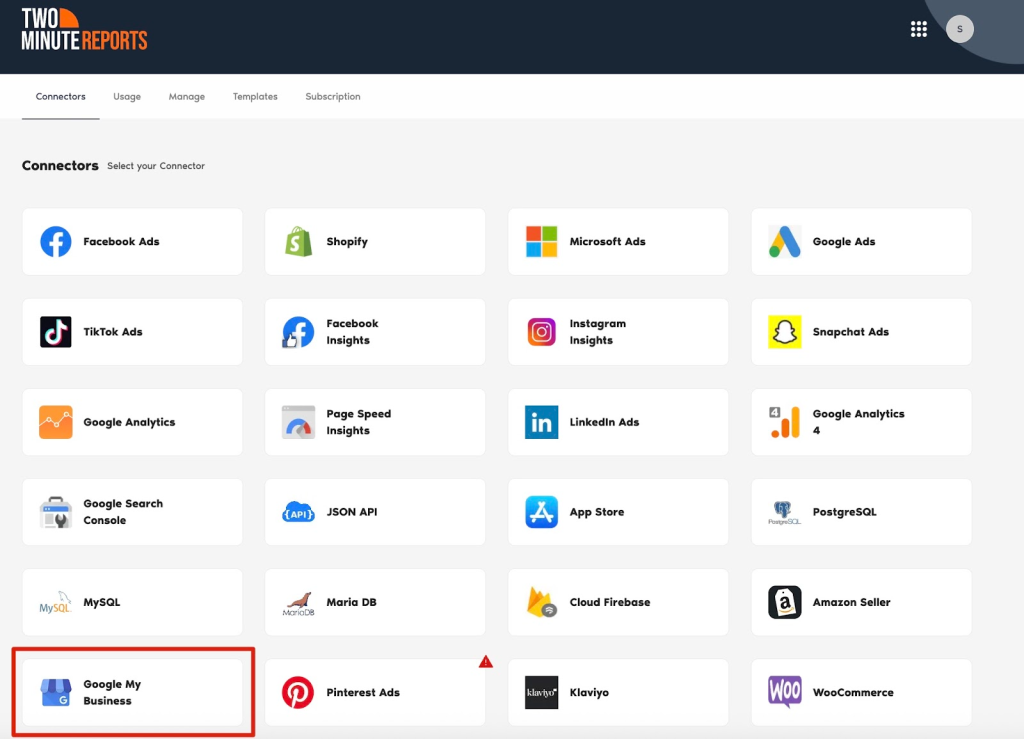Click the LinkedIn Ads label
The image size is (1024, 739).
click(x=604, y=422)
